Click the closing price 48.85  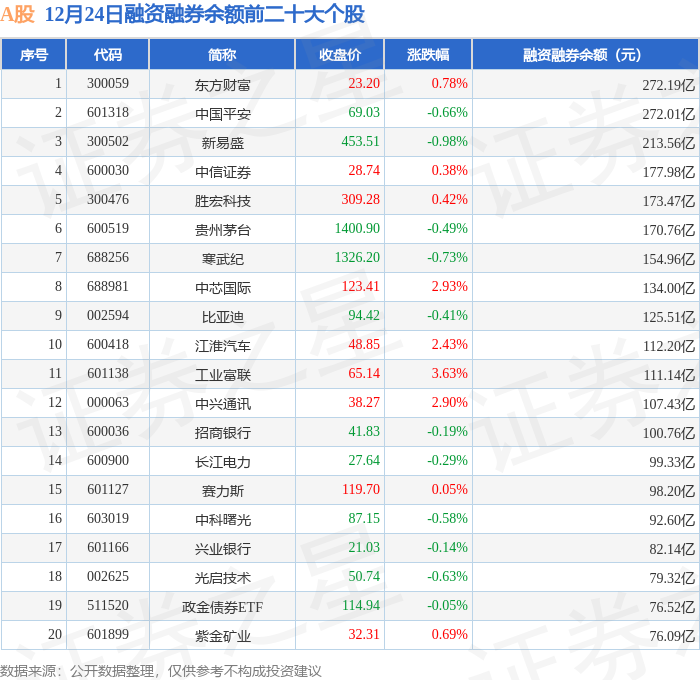point(364,345)
